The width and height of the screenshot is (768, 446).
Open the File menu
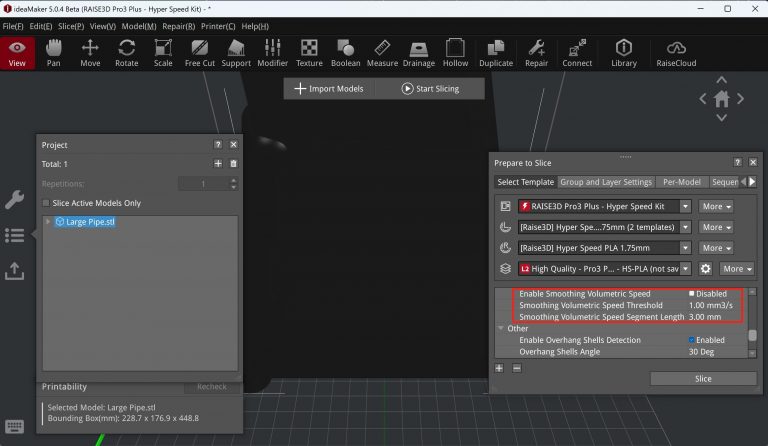[13, 26]
